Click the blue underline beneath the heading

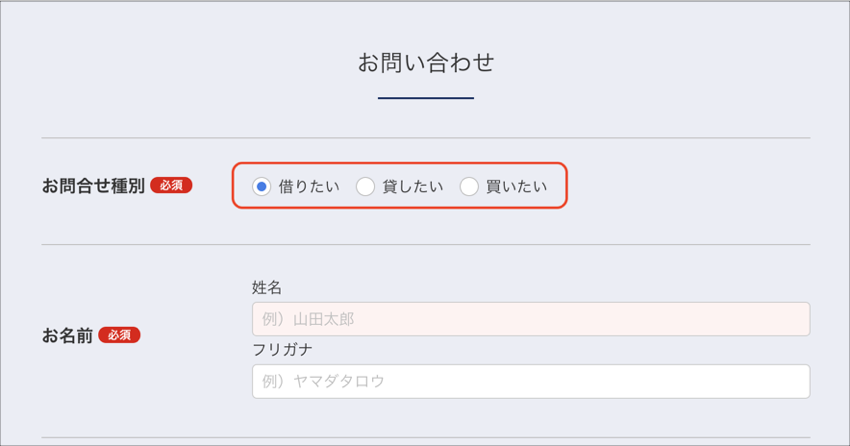(426, 98)
